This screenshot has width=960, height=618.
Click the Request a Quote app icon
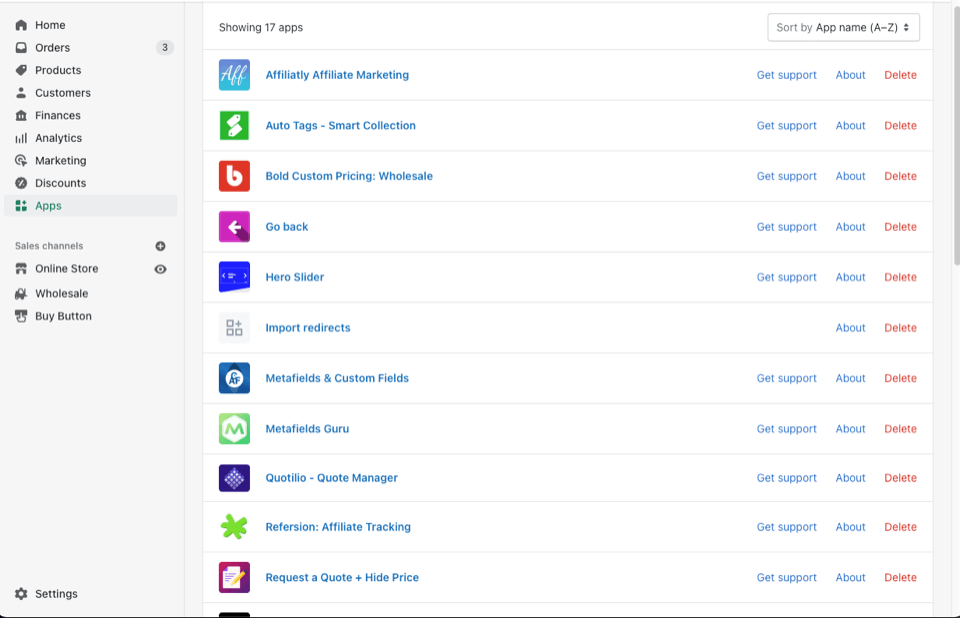[234, 577]
